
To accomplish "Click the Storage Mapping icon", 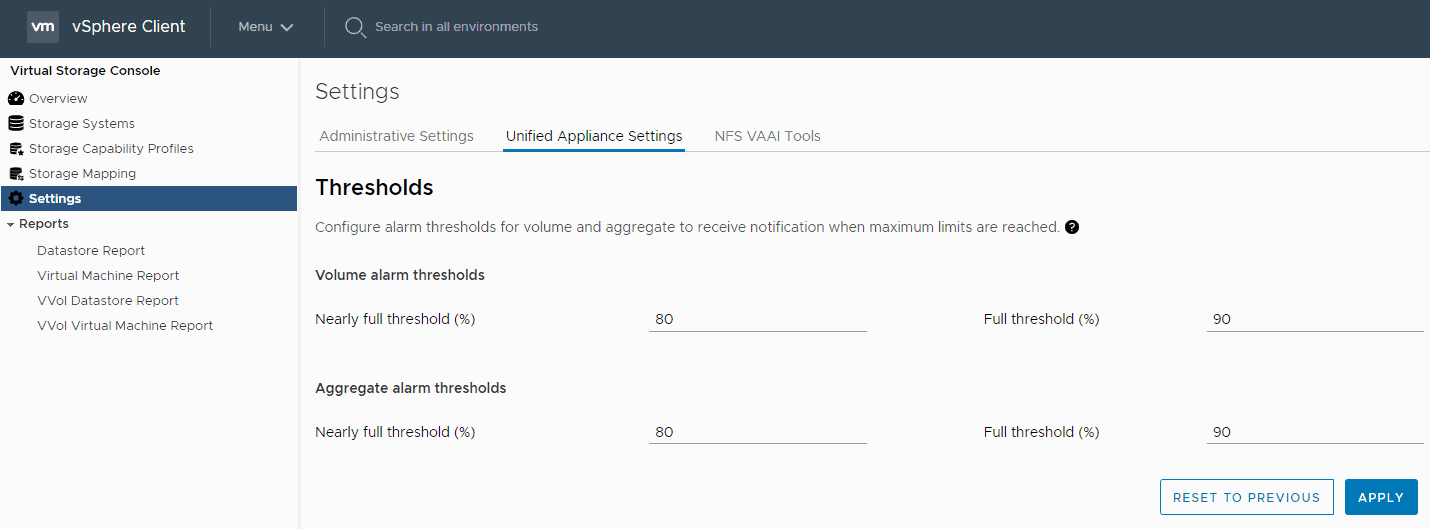I will point(16,174).
